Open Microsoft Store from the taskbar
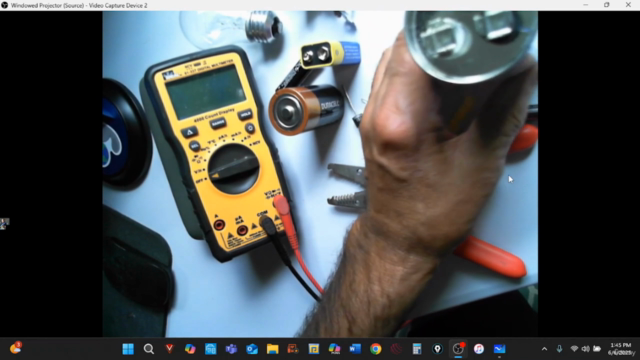The image size is (640, 360). (x=211, y=349)
